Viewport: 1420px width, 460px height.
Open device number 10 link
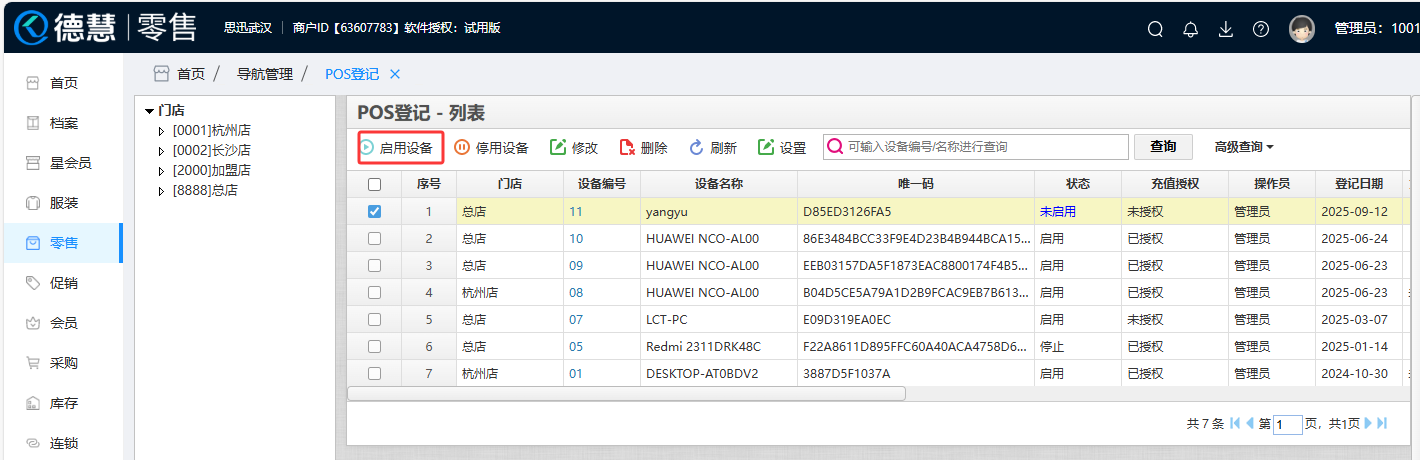[x=576, y=239]
